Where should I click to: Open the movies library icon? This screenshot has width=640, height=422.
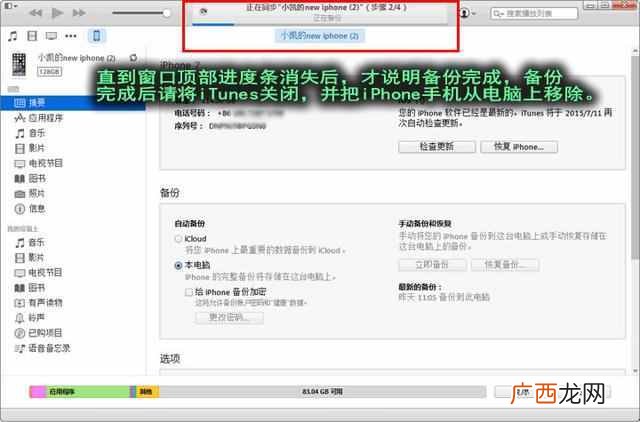(32, 36)
